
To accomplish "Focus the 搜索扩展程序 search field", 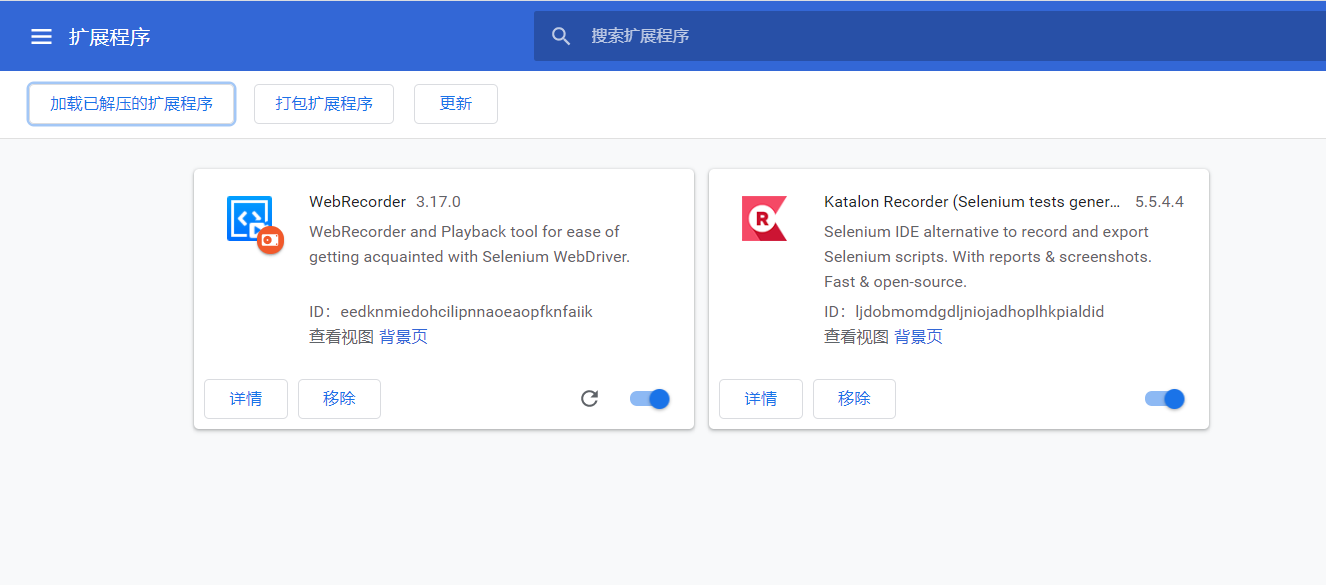I will (x=930, y=36).
